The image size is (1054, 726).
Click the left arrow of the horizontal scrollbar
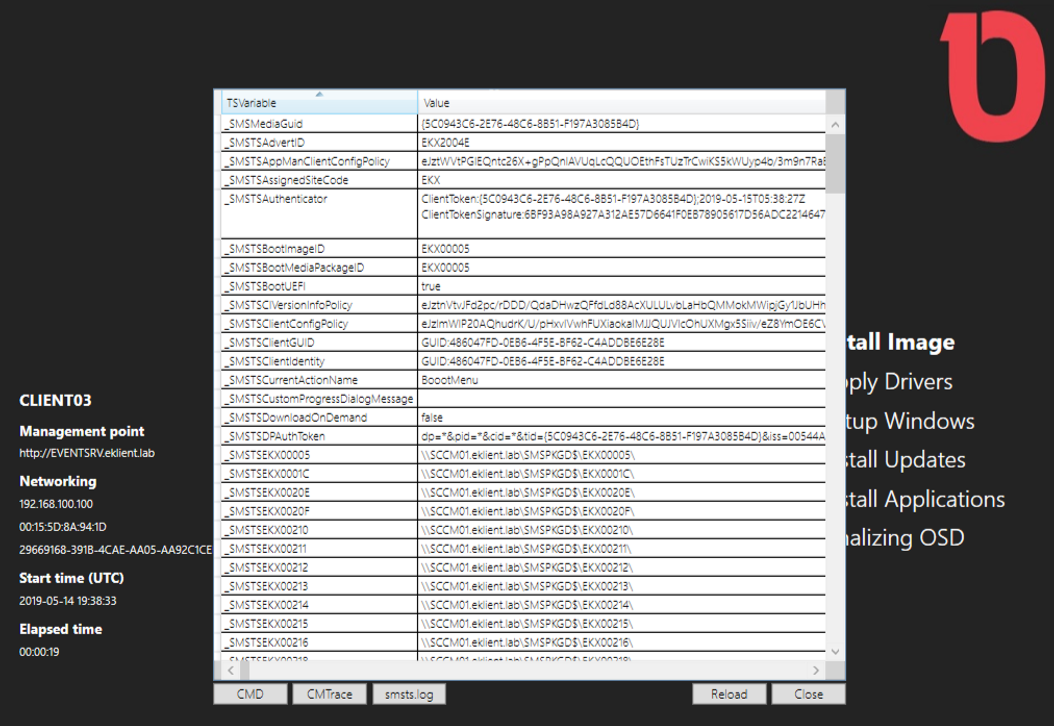pos(229,670)
